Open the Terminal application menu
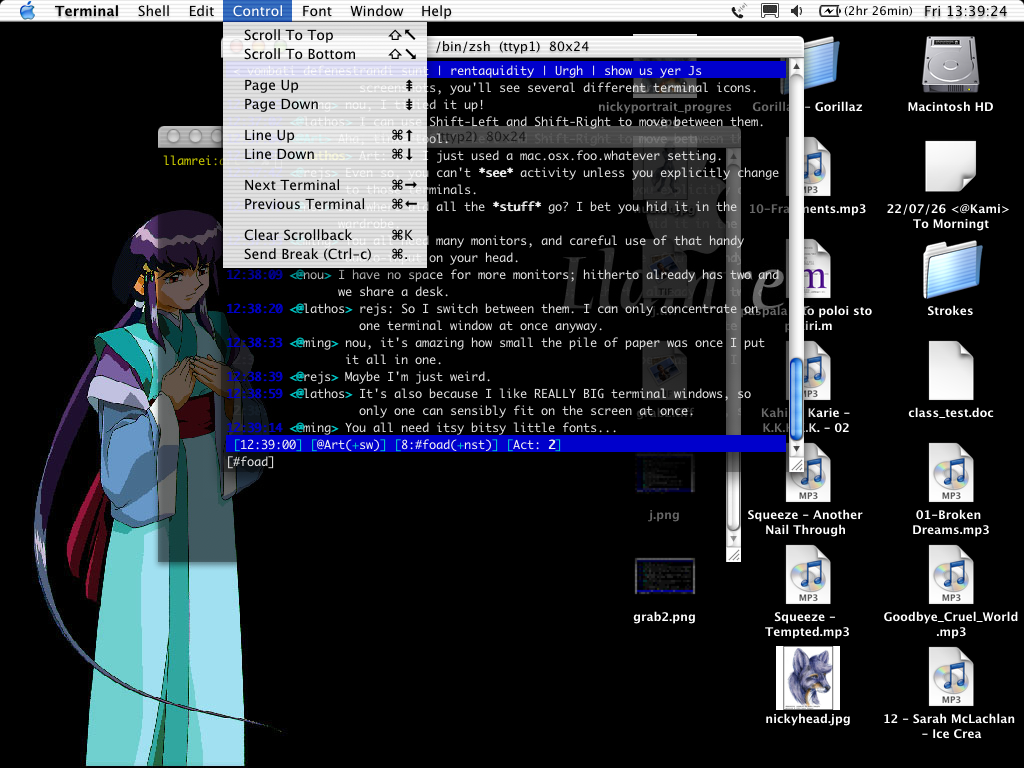The height and width of the screenshot is (768, 1024). [87, 11]
